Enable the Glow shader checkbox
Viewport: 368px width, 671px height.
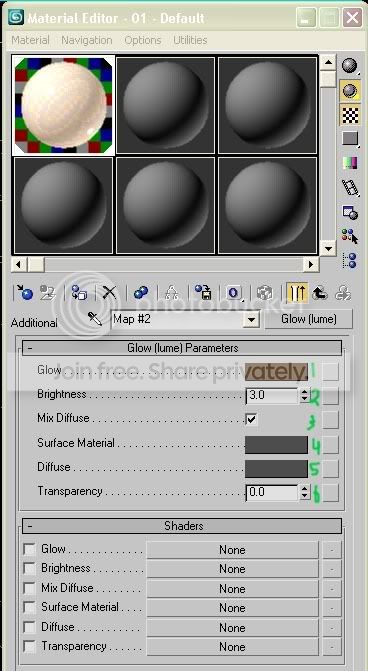click(x=30, y=549)
